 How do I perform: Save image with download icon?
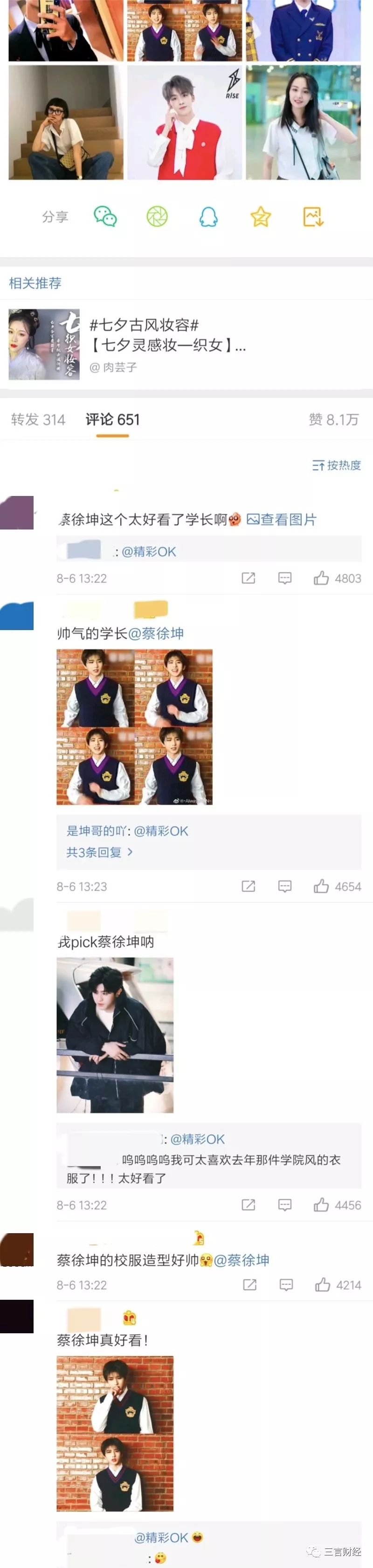pos(313,216)
